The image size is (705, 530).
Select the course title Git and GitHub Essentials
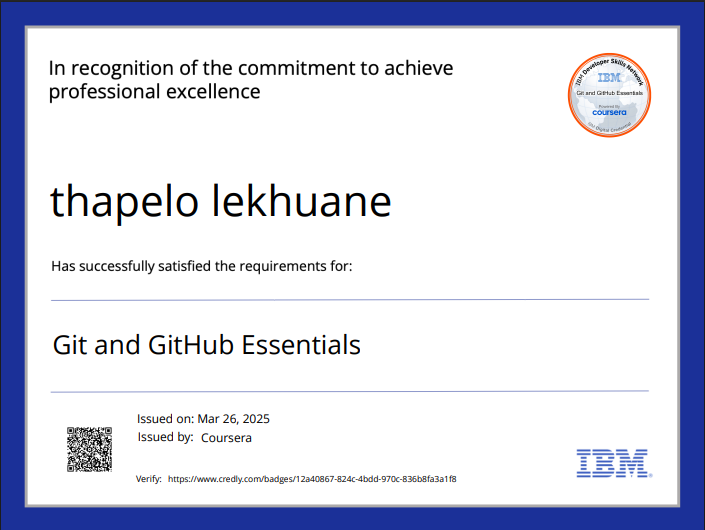(x=206, y=346)
